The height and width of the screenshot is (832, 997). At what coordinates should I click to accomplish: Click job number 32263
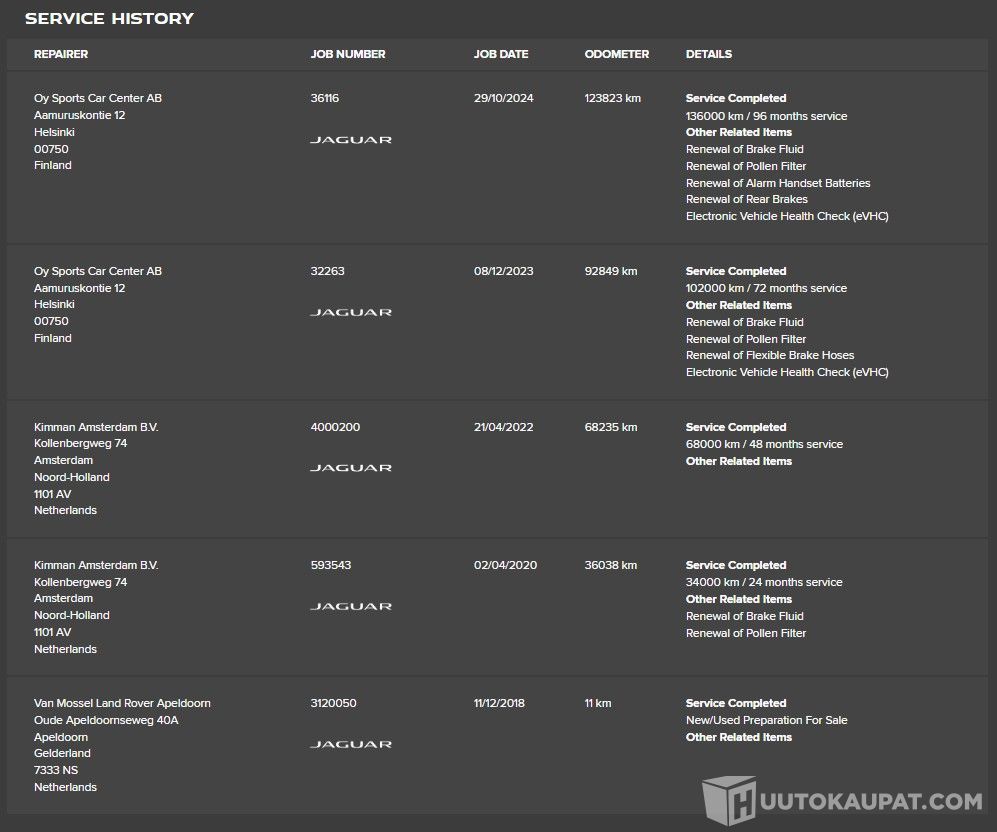327,271
